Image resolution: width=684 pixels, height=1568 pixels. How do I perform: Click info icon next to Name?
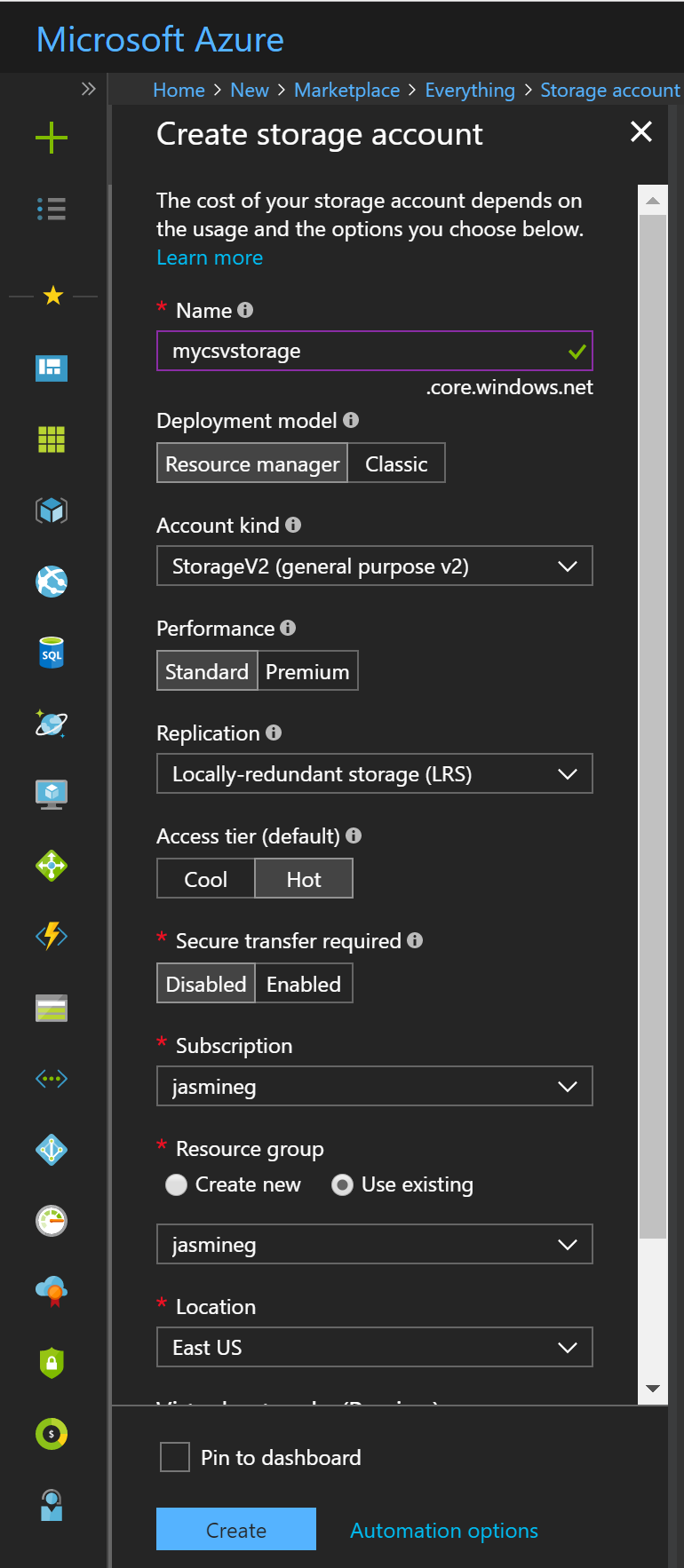click(245, 310)
